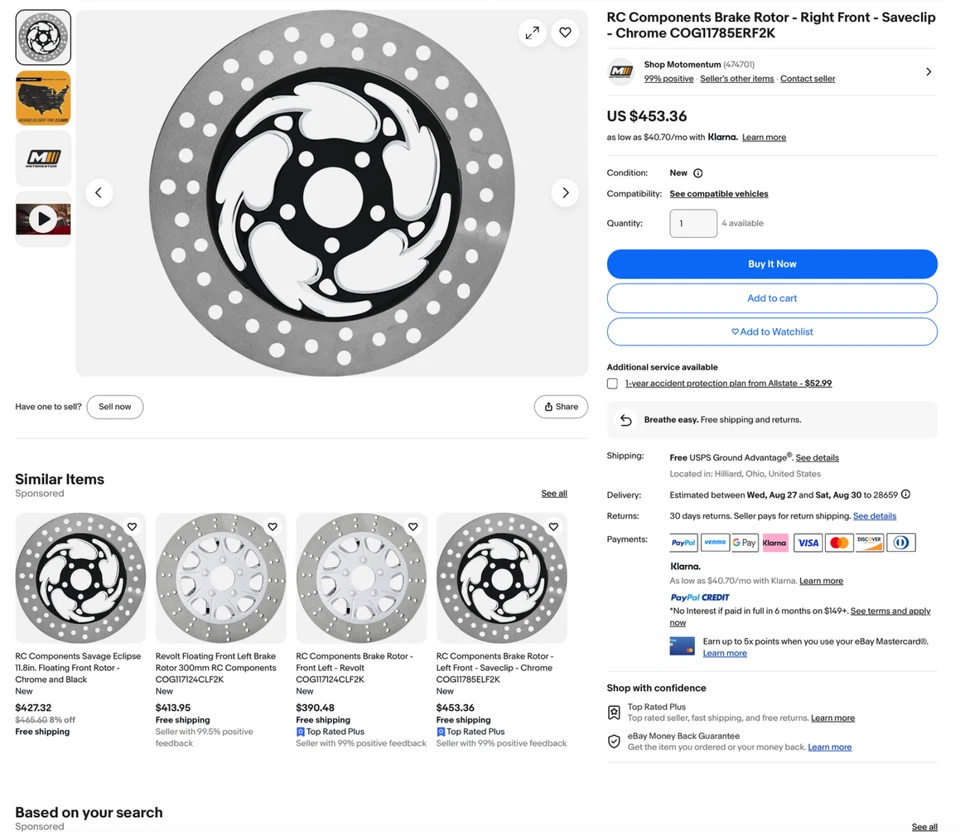Favorite the Savage Eclipse rotor similar item
This screenshot has width=960, height=832.
(x=131, y=525)
